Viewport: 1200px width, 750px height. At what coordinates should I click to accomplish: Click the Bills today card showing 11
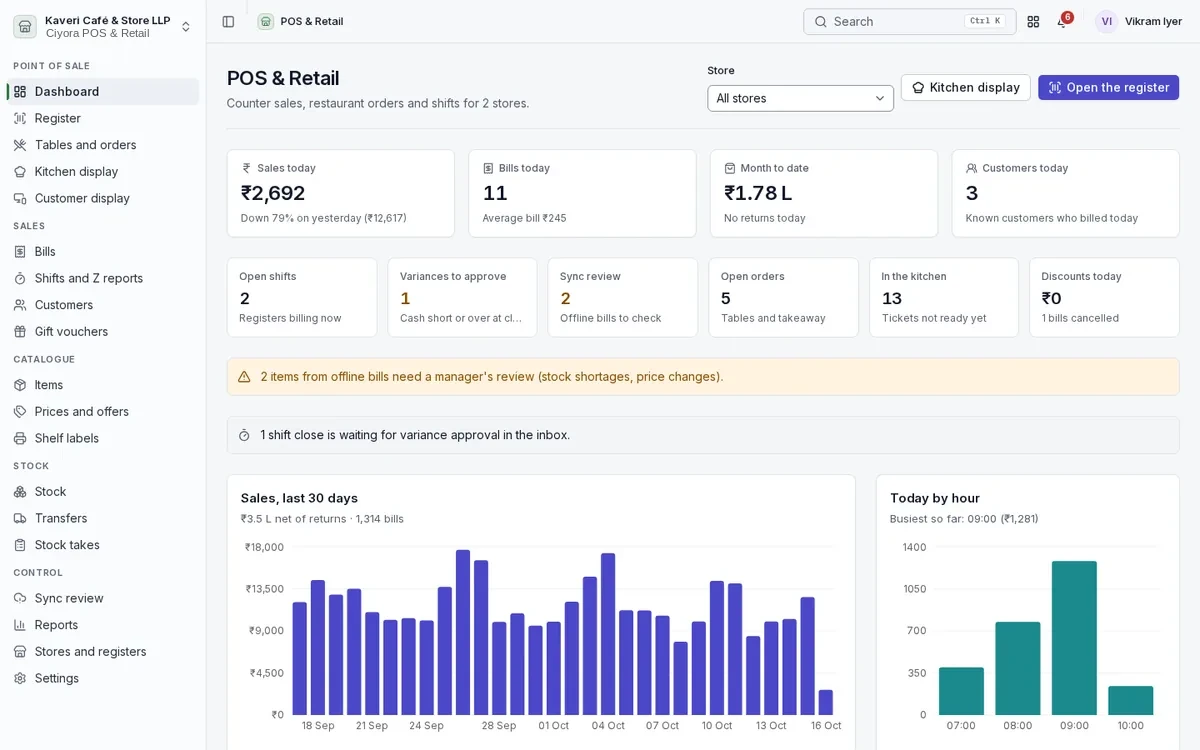tap(582, 193)
